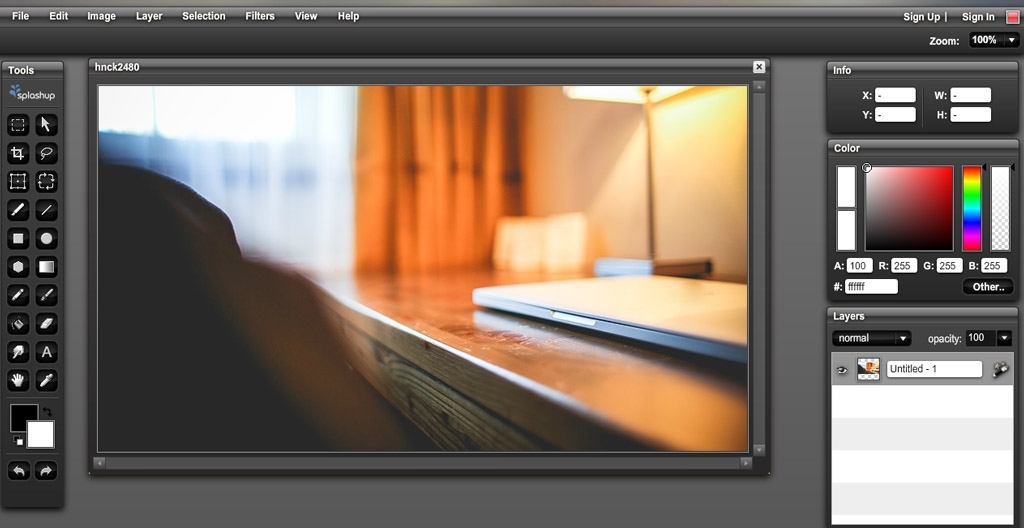Open the layer opacity dropdown arrow

tap(1004, 338)
